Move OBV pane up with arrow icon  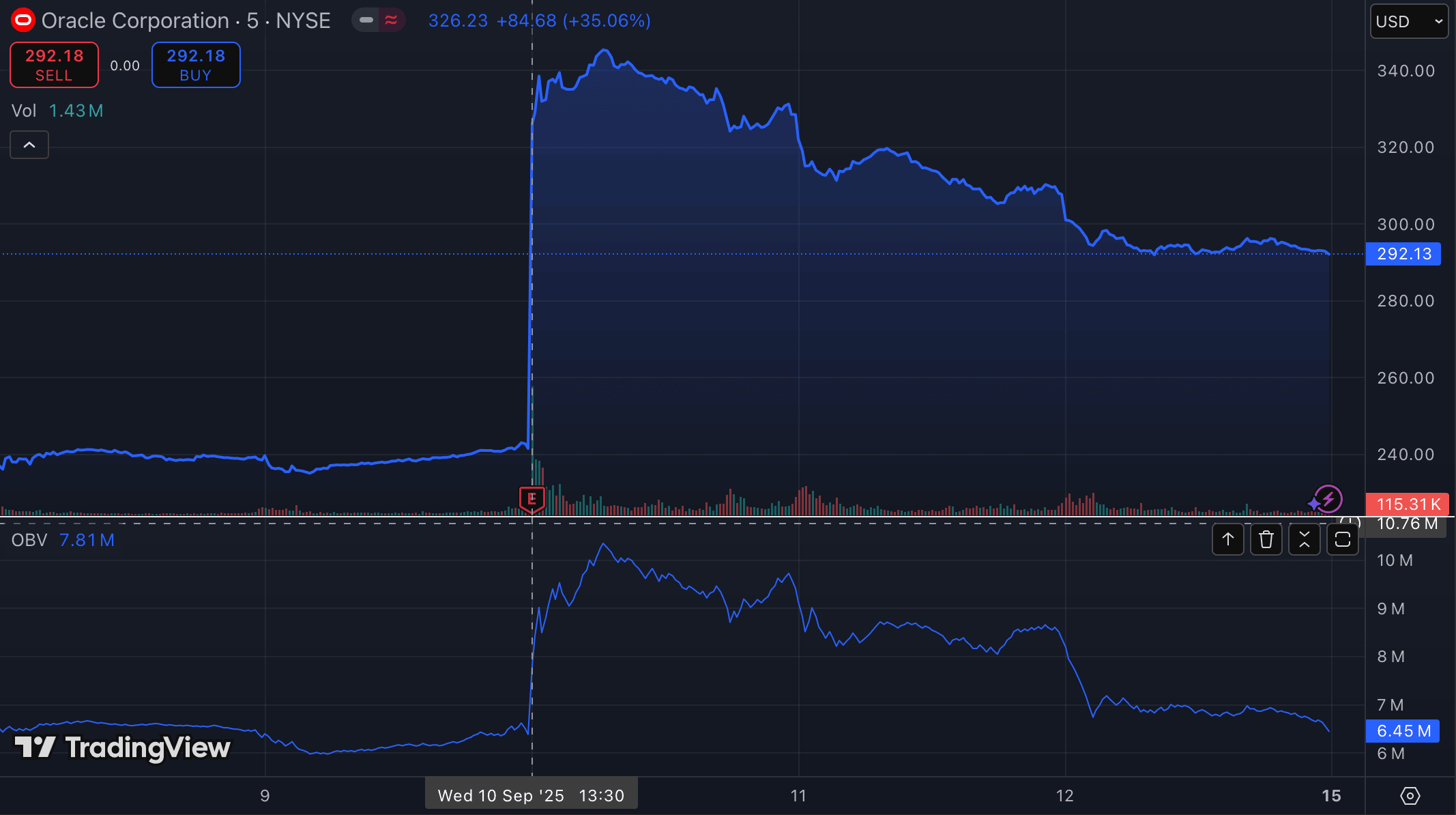(x=1228, y=539)
